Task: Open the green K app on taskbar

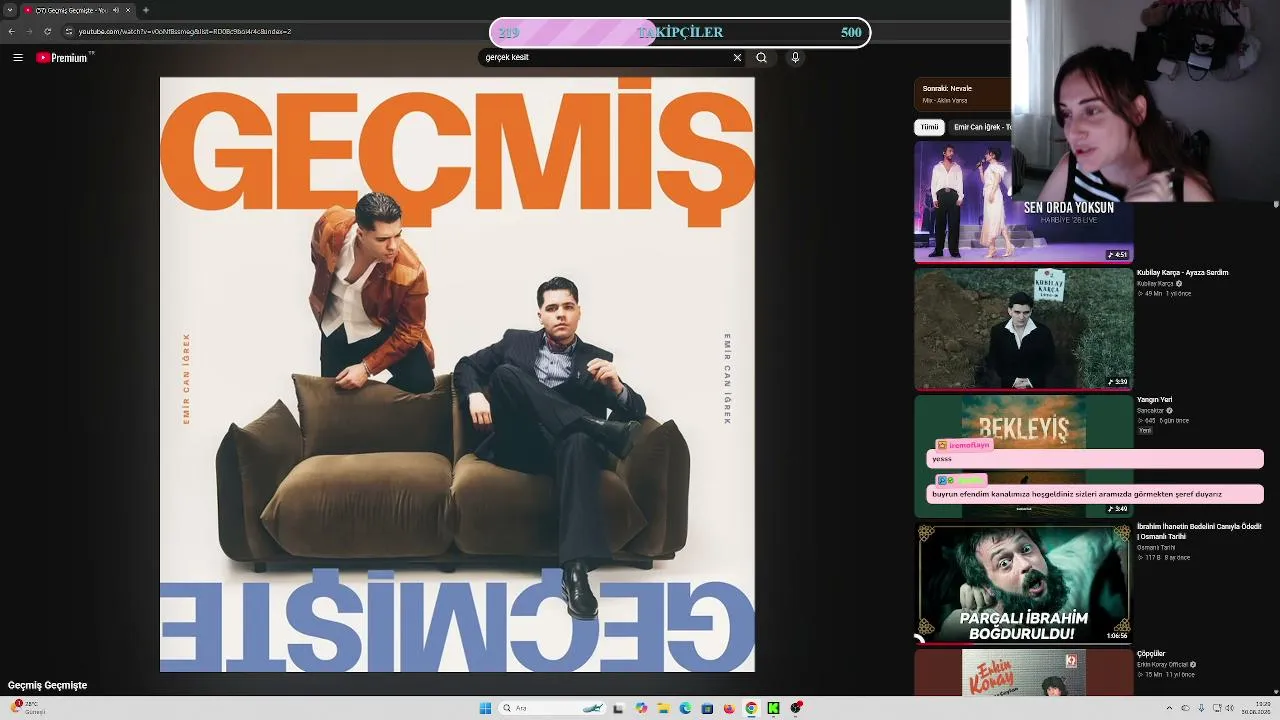Action: click(x=773, y=708)
